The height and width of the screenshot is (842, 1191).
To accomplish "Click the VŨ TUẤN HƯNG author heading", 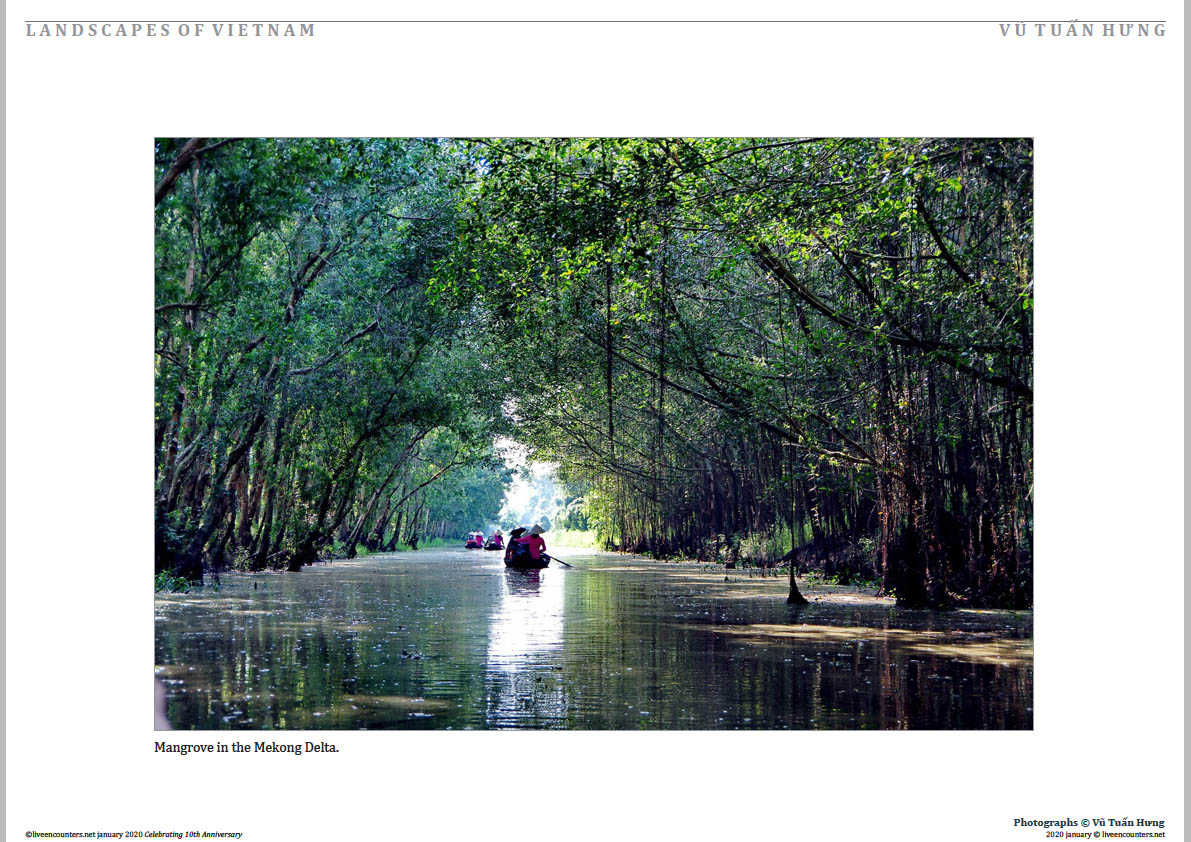I will point(1082,30).
